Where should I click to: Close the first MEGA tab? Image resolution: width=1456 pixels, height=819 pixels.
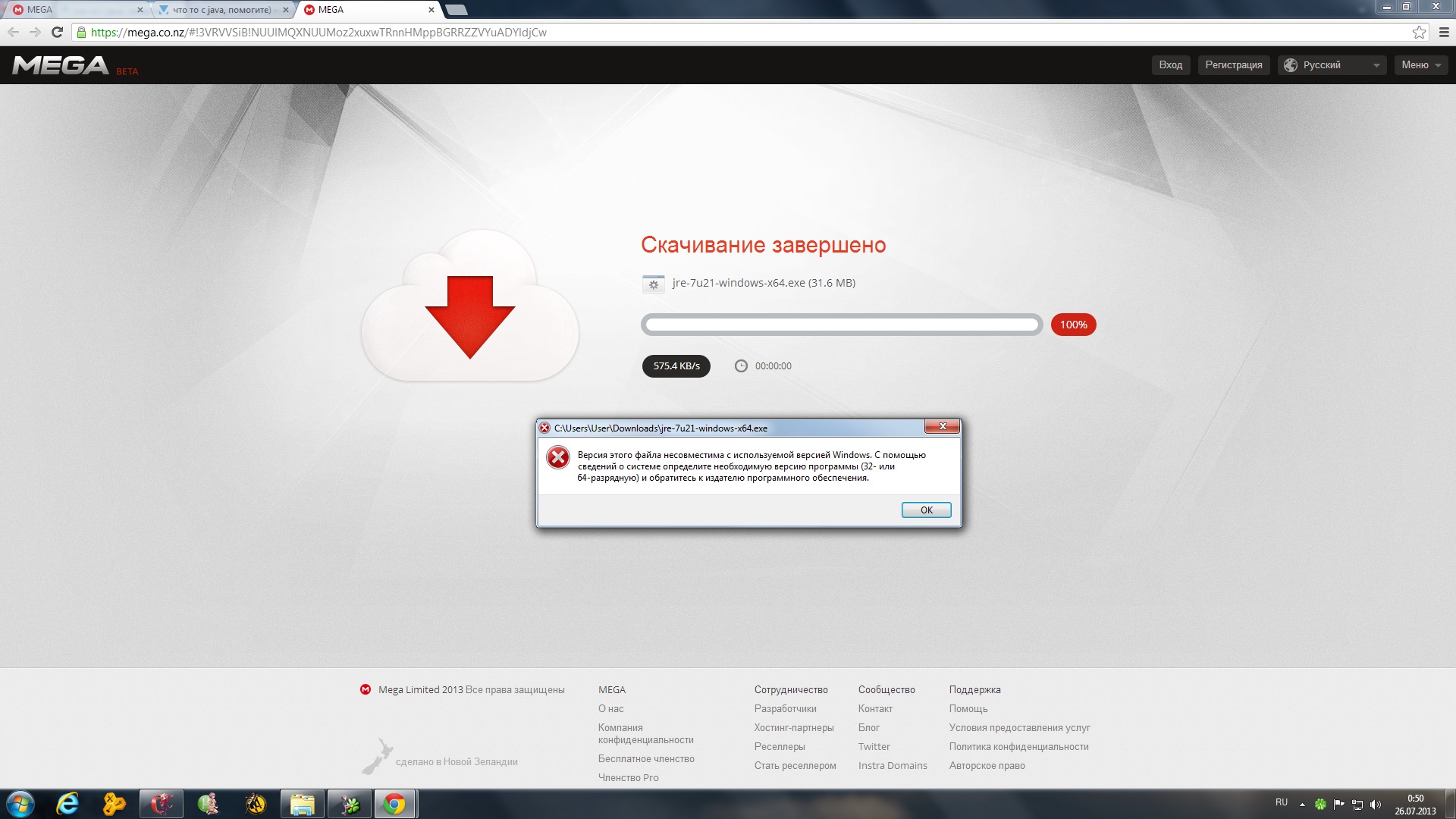[x=140, y=10]
